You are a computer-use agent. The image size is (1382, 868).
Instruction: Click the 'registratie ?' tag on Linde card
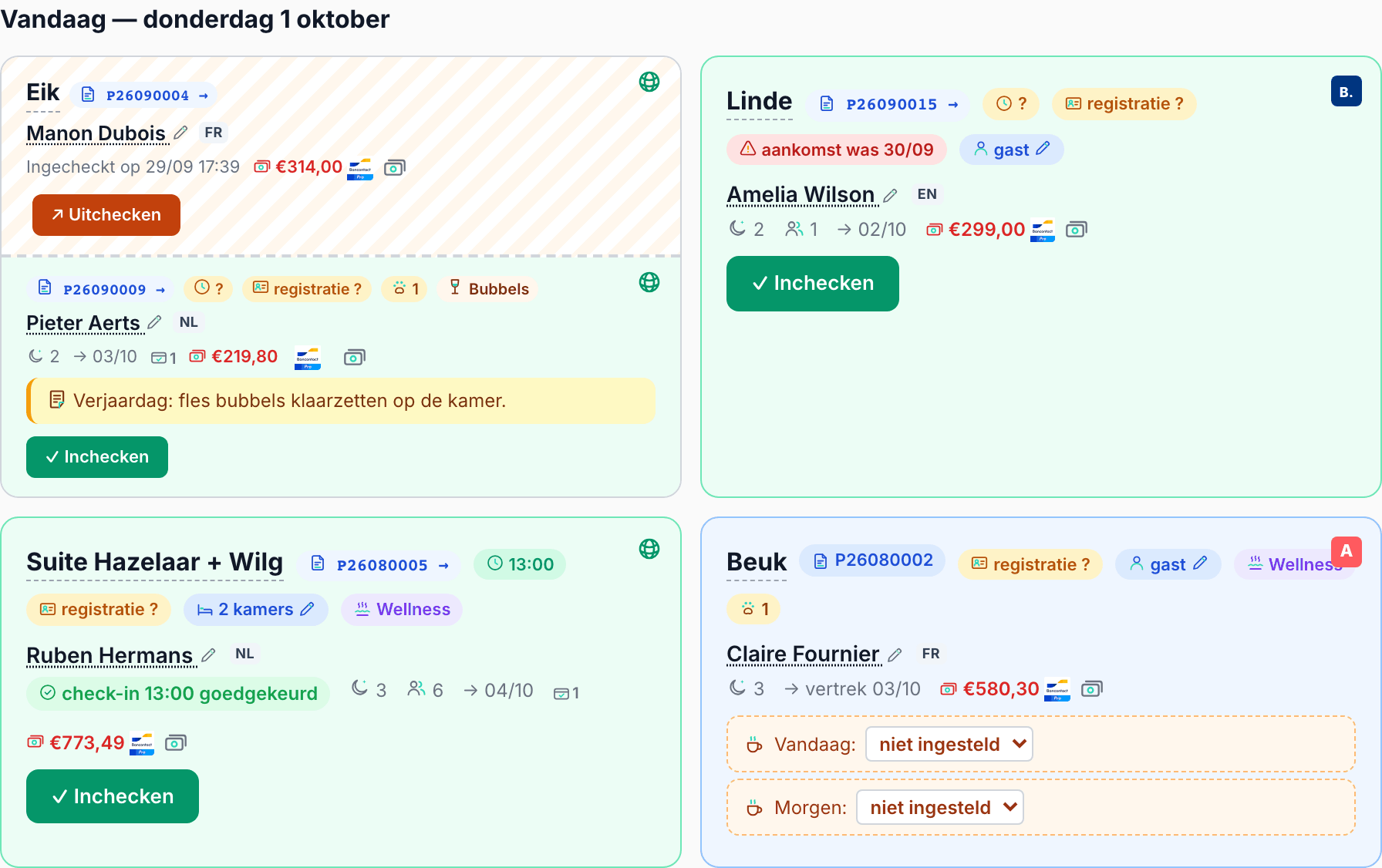tap(1124, 104)
